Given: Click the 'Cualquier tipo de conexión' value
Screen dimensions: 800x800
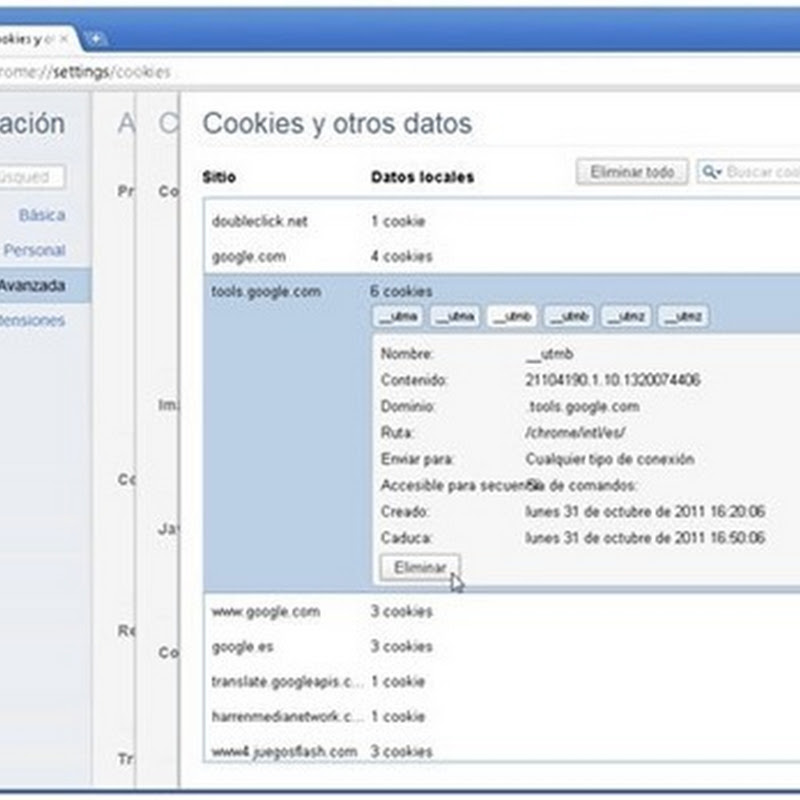Looking at the screenshot, I should [610, 459].
